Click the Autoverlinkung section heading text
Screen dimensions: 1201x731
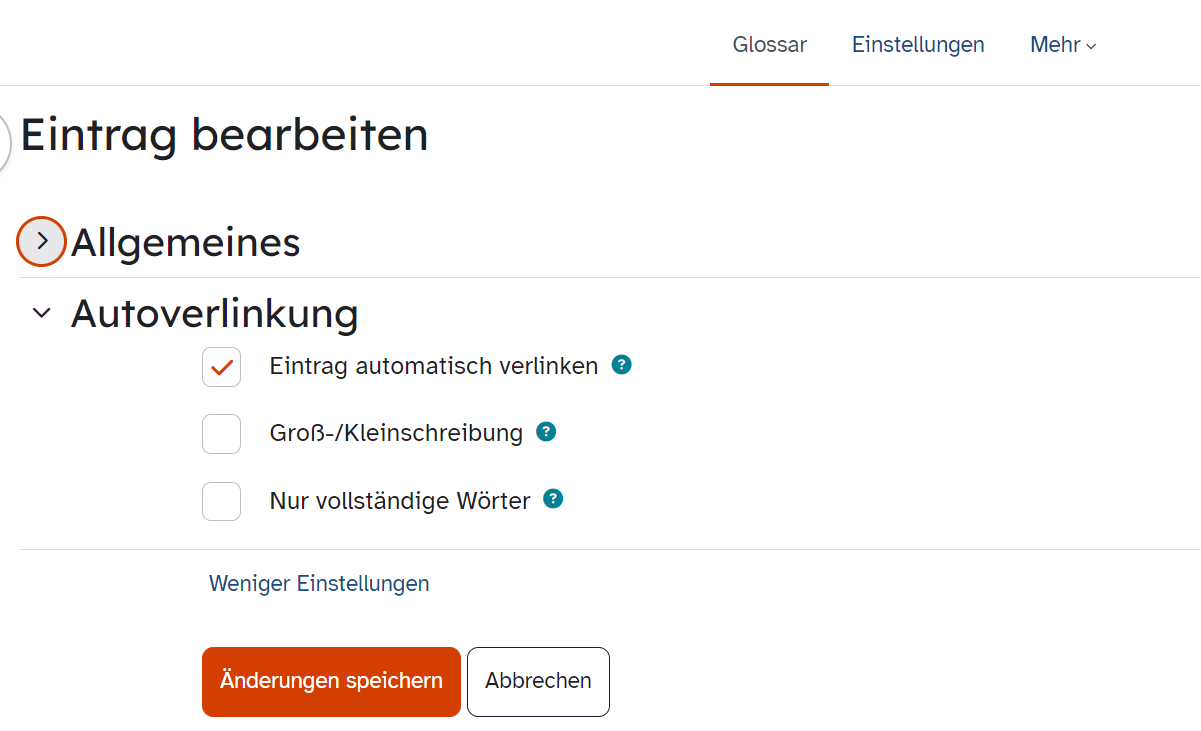[215, 314]
